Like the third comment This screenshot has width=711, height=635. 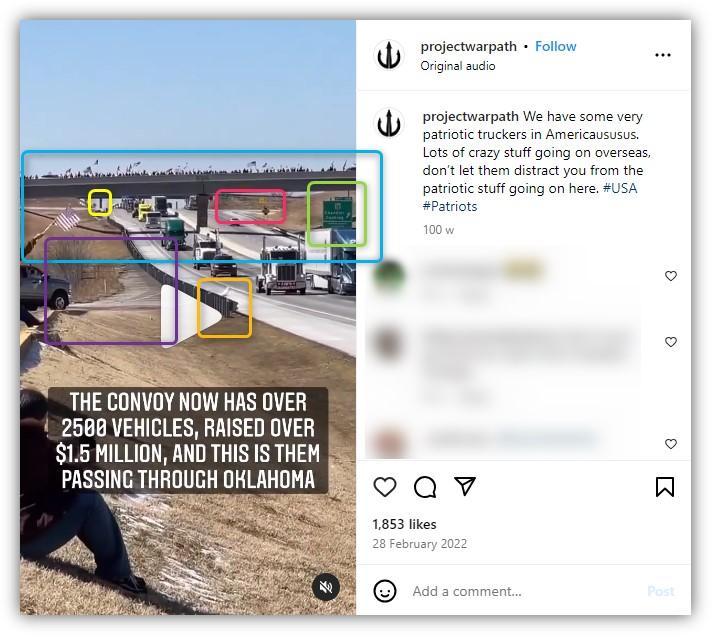pos(671,444)
